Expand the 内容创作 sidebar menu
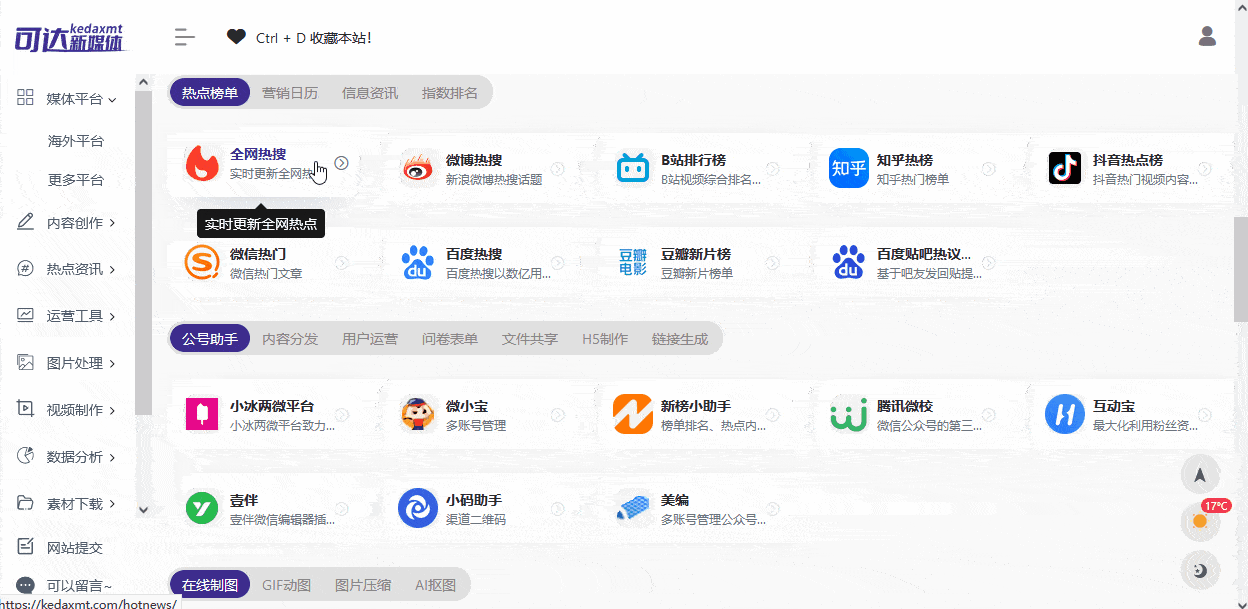 point(66,223)
